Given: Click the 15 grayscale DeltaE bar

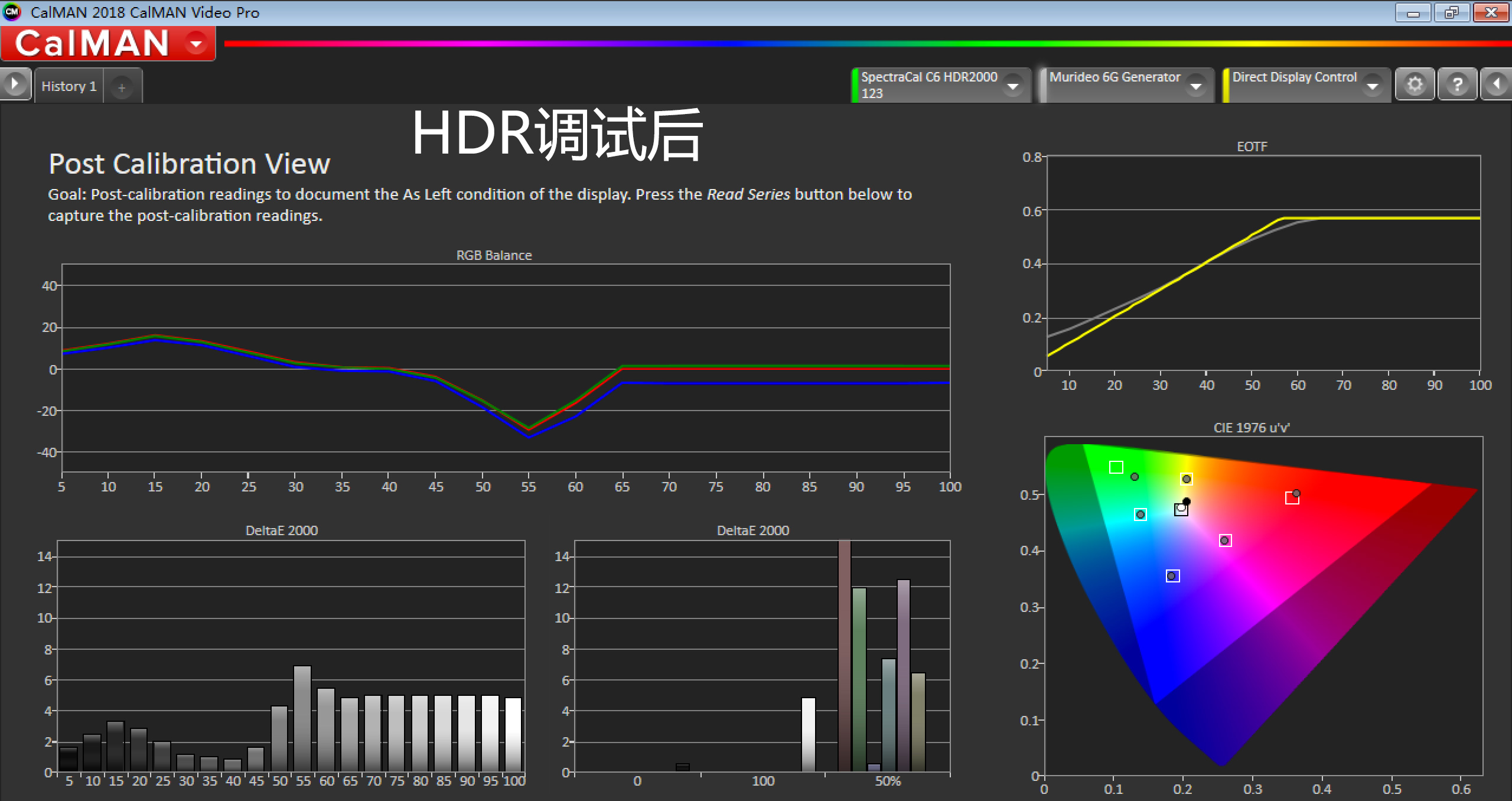Looking at the screenshot, I should pyautogui.click(x=116, y=746).
